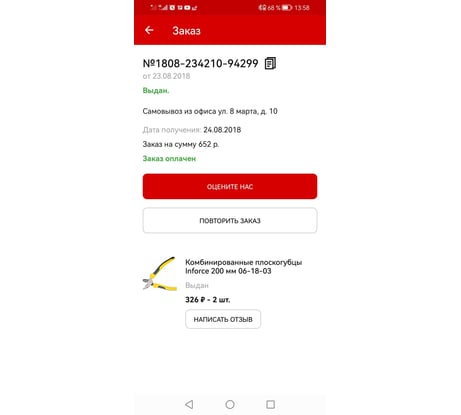461x415 pixels.
Task: Open product title Комбинированные плоскогубцы Inforce
Action: [x=243, y=266]
